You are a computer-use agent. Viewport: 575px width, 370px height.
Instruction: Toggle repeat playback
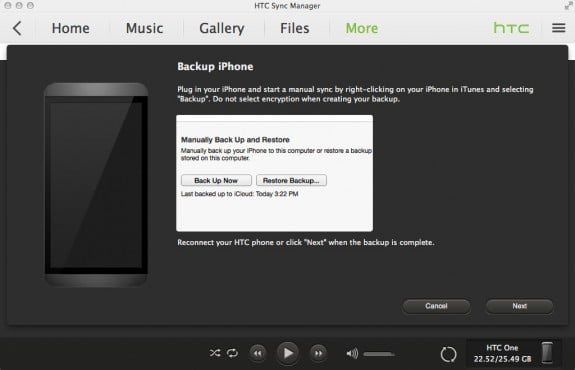232,353
